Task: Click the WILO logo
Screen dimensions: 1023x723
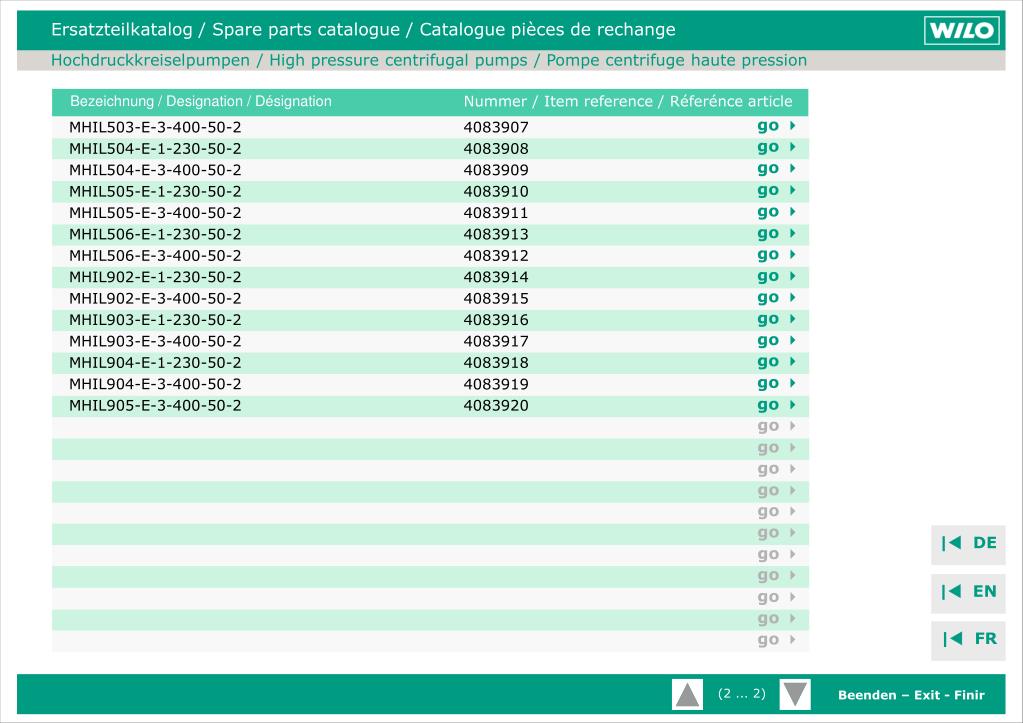Action: point(962,30)
